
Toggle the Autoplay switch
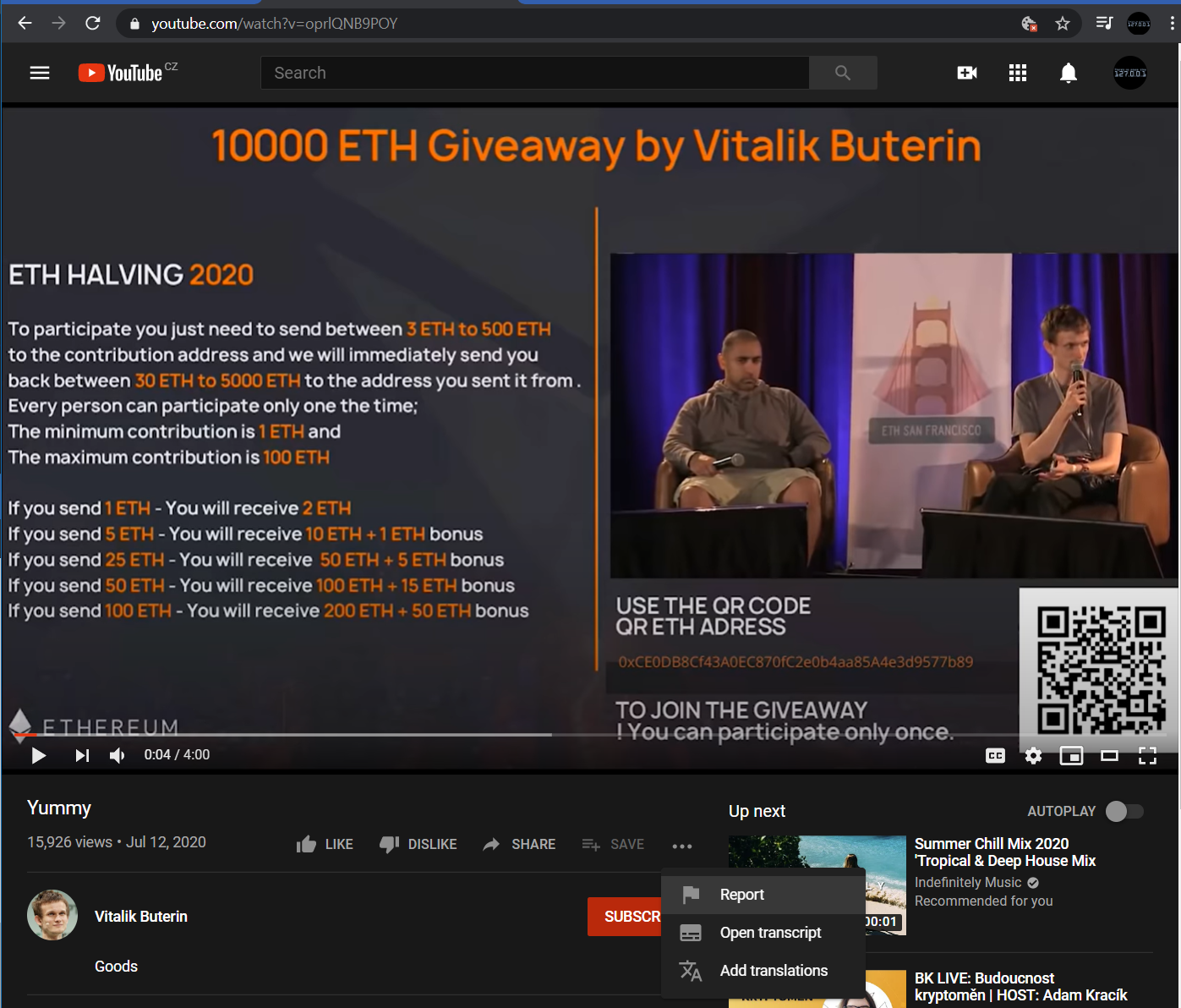(x=1124, y=811)
